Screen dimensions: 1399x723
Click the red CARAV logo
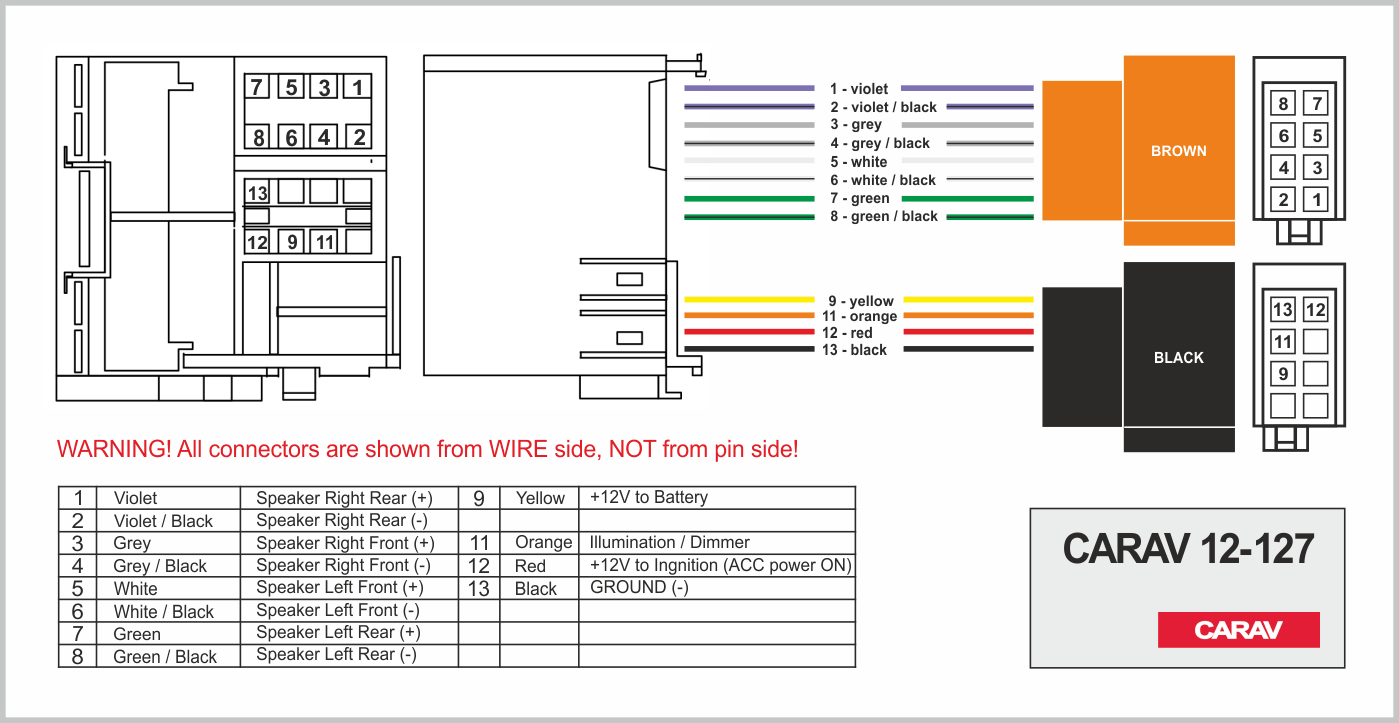(1238, 630)
